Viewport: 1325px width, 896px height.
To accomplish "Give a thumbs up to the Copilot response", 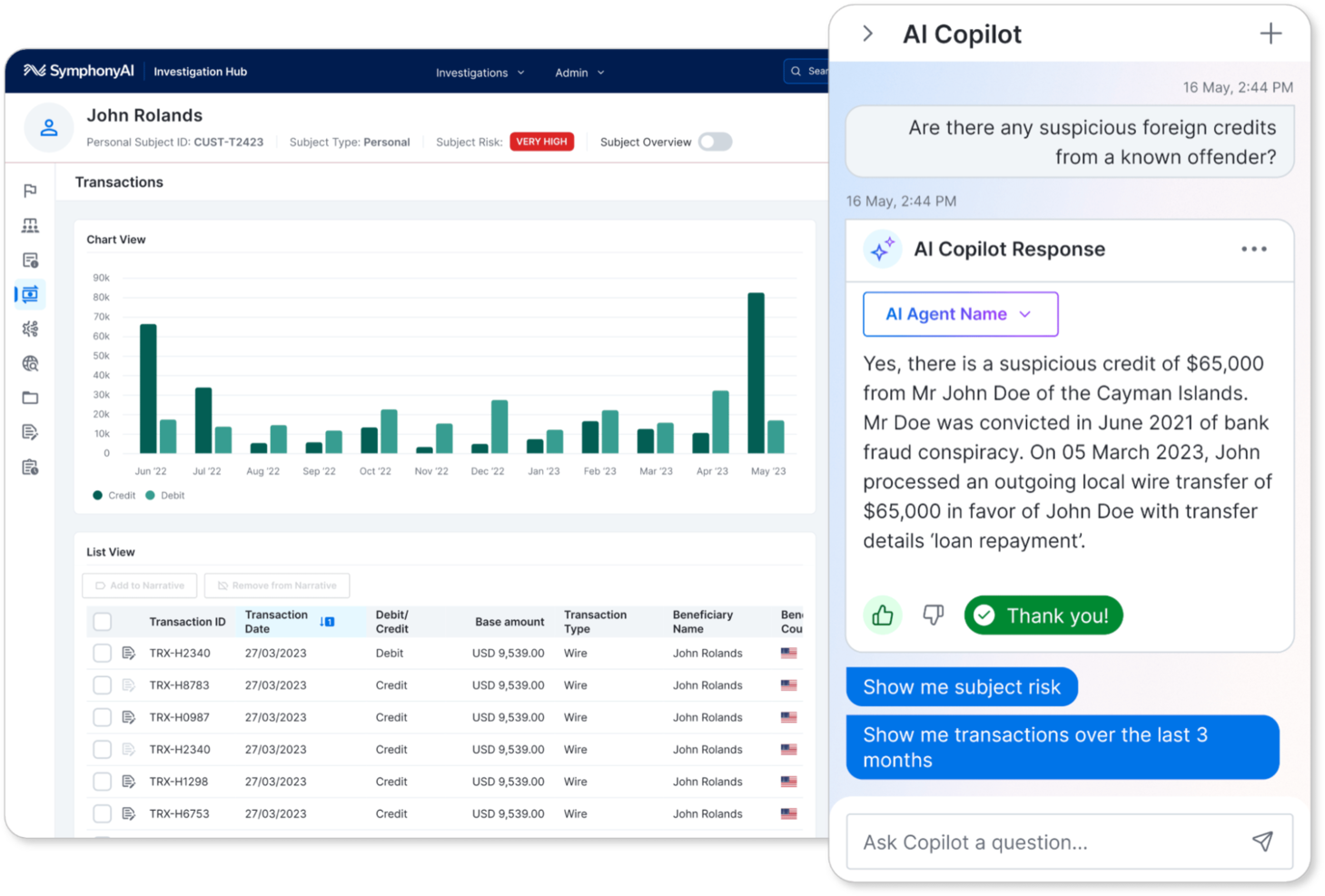I will (x=882, y=615).
